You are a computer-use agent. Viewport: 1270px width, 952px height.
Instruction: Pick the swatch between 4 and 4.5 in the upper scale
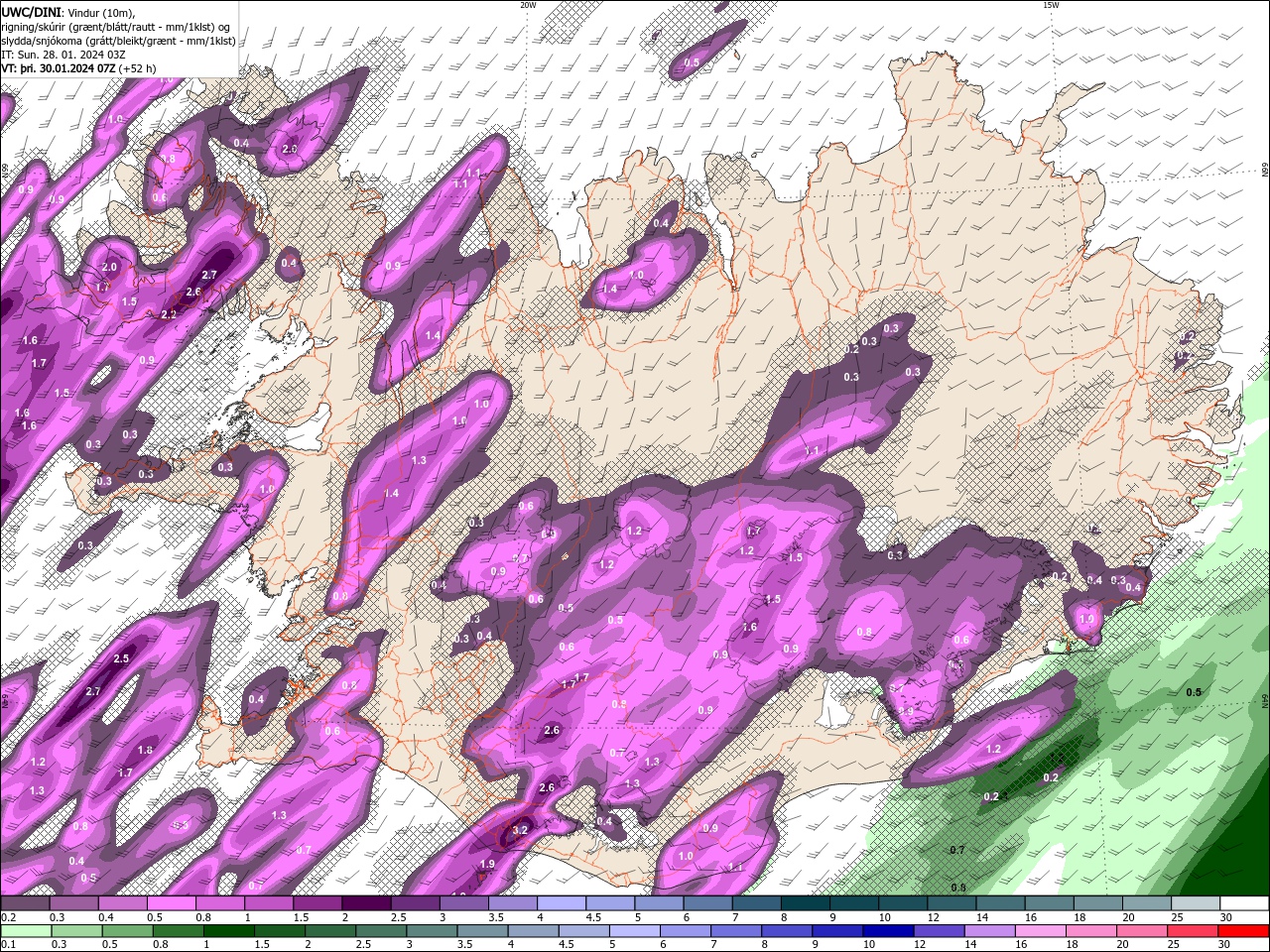coord(562,903)
